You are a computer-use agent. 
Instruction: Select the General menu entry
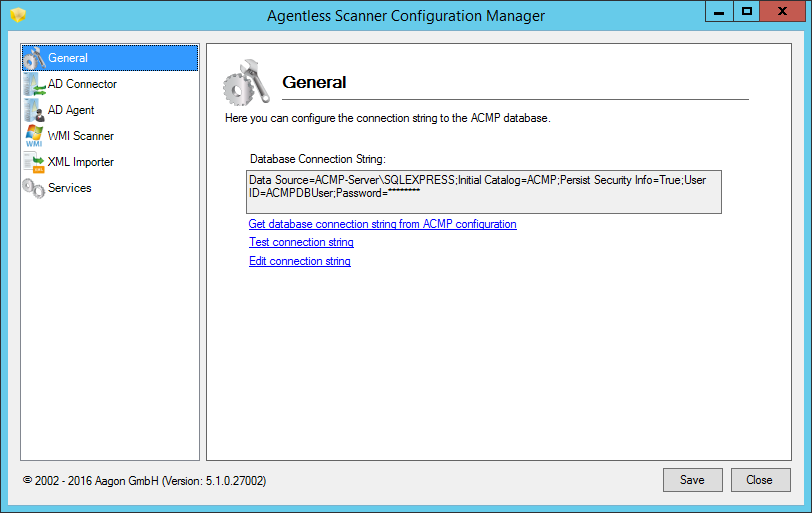pos(110,58)
